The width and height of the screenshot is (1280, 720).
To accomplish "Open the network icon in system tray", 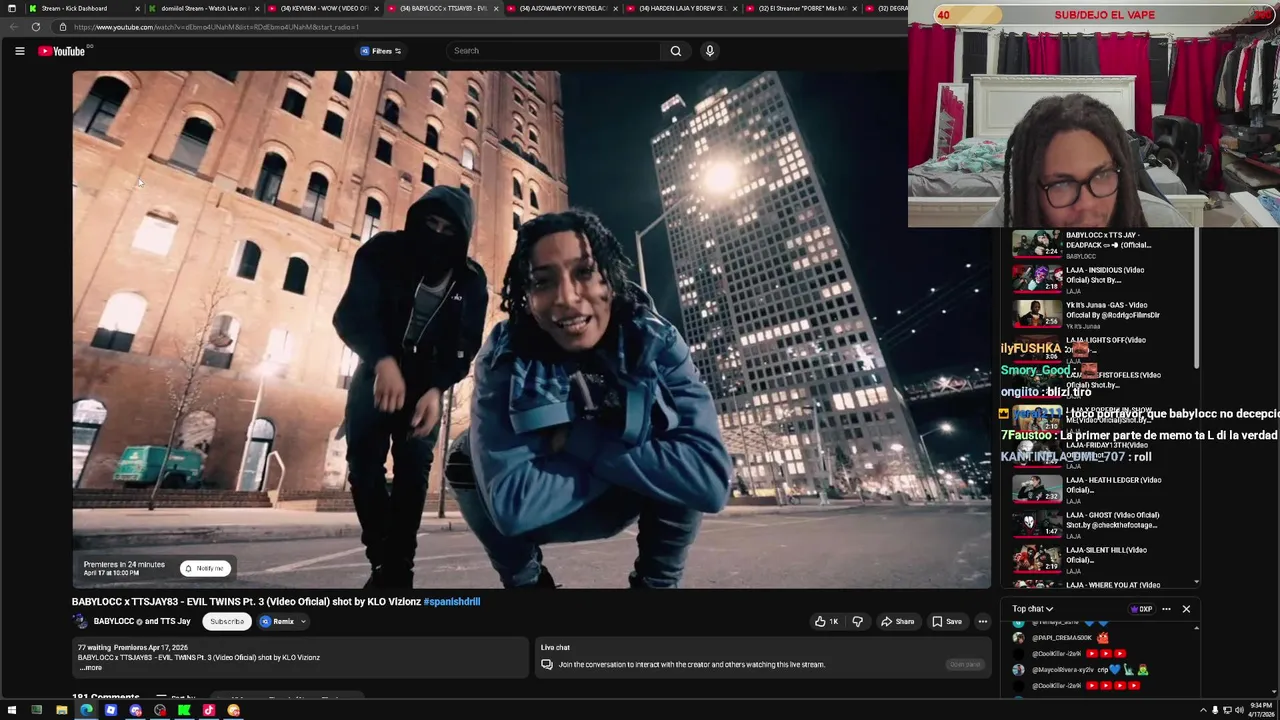I will click(1227, 711).
